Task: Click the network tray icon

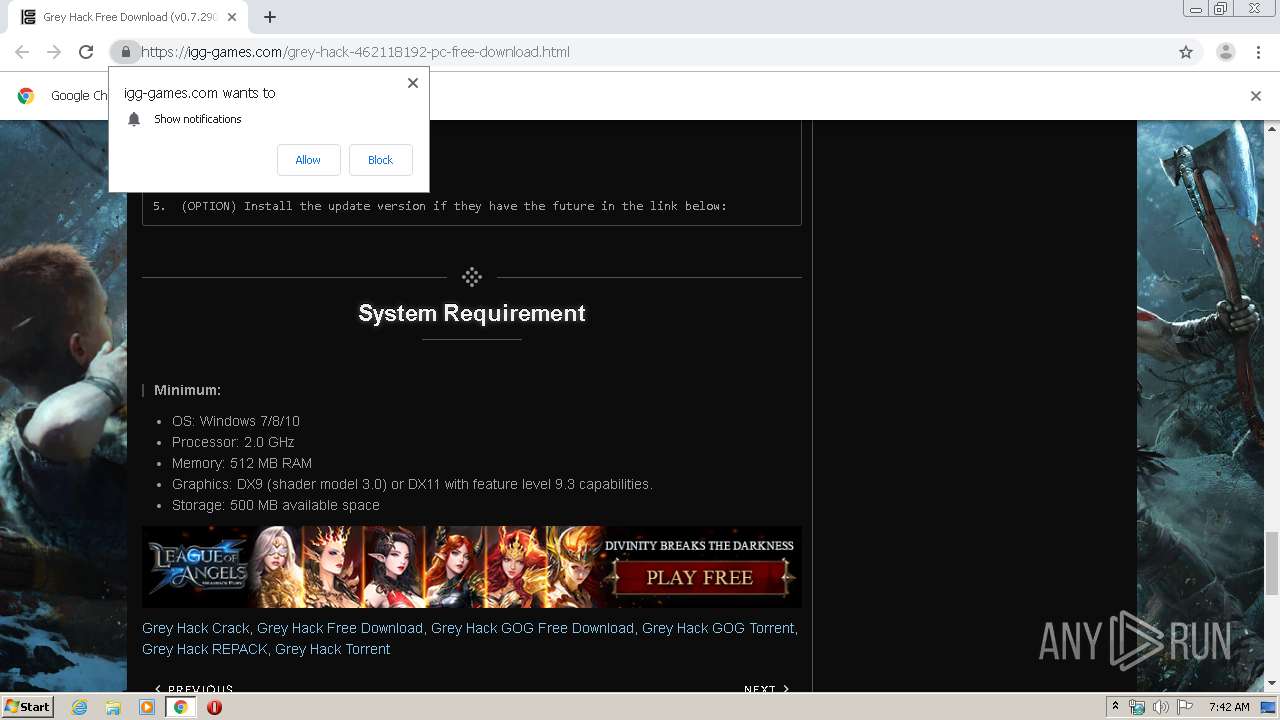Action: pos(1137,707)
